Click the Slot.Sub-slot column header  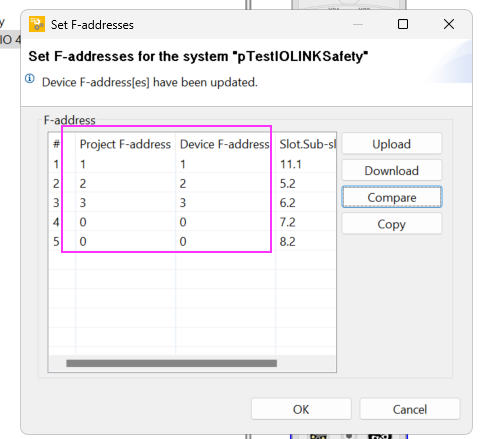coord(306,144)
